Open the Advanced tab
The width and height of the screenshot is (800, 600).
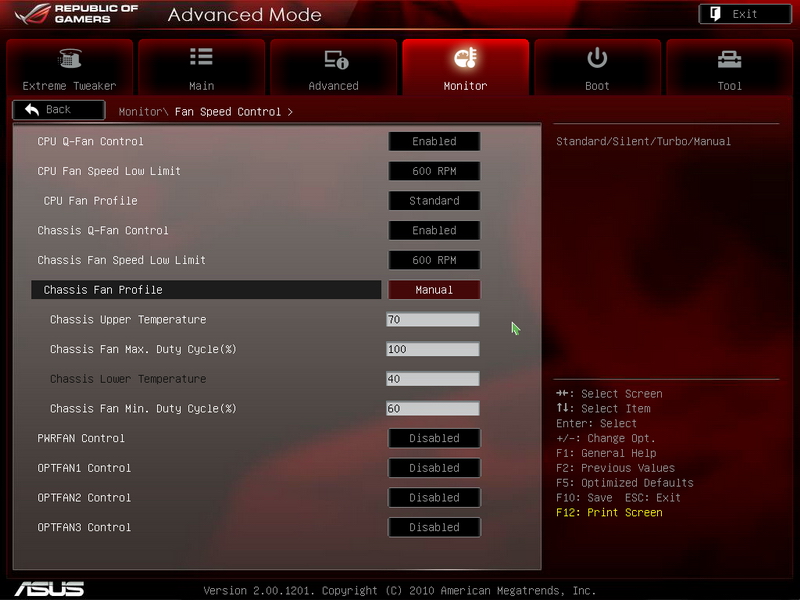[x=334, y=67]
